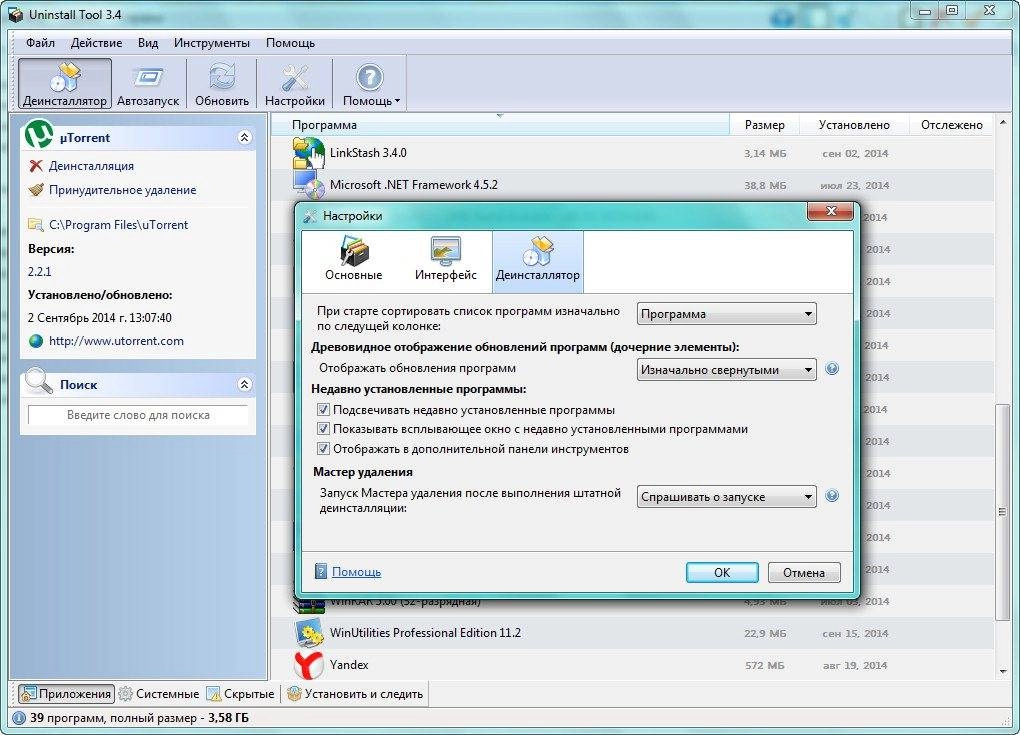This screenshot has width=1020, height=735.
Task: Click the globe icon beside utorrent.com link
Action: tap(36, 341)
